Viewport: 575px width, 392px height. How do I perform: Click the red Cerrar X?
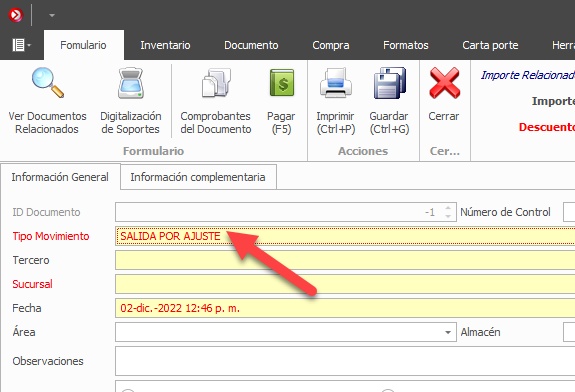444,83
